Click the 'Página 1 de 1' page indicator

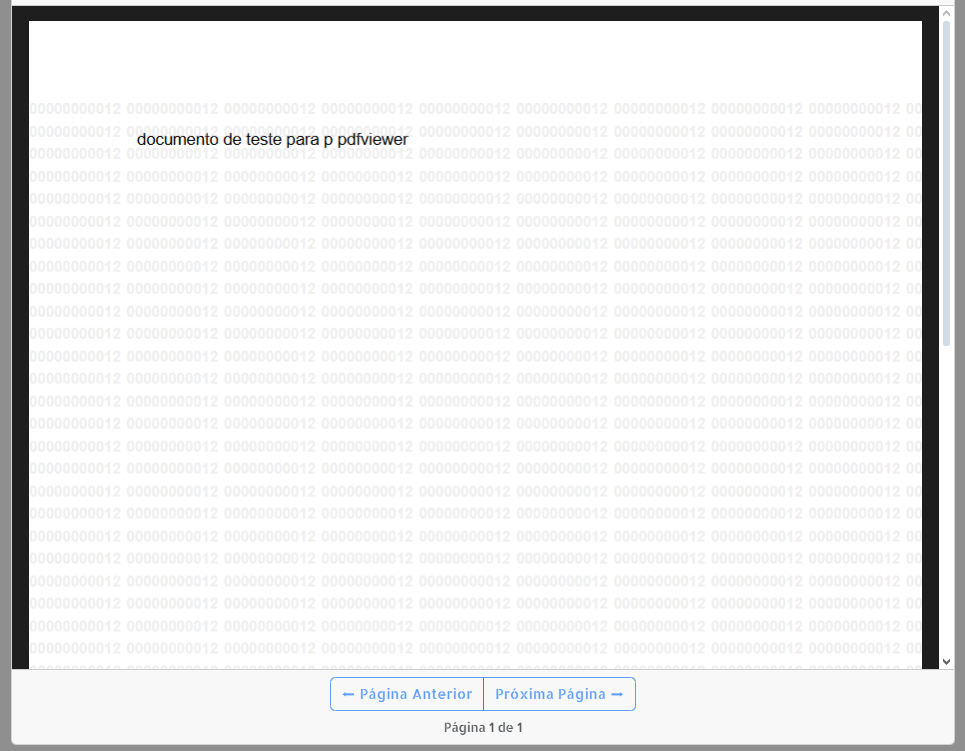[483, 728]
